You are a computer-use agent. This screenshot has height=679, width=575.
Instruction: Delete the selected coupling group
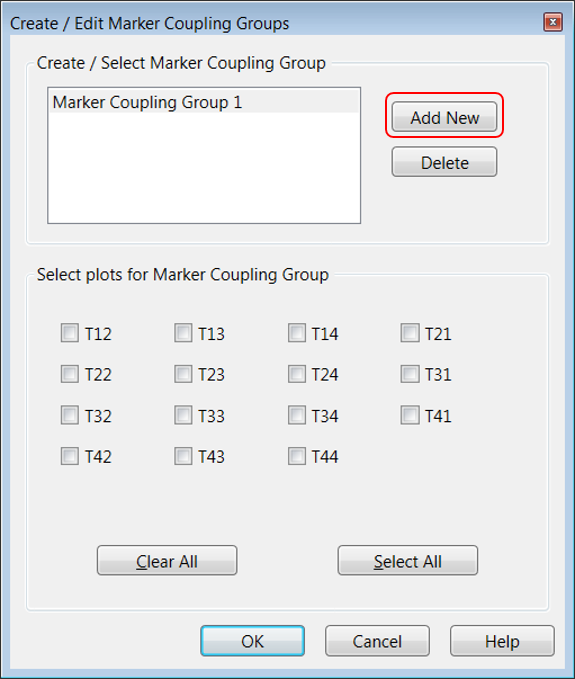444,162
